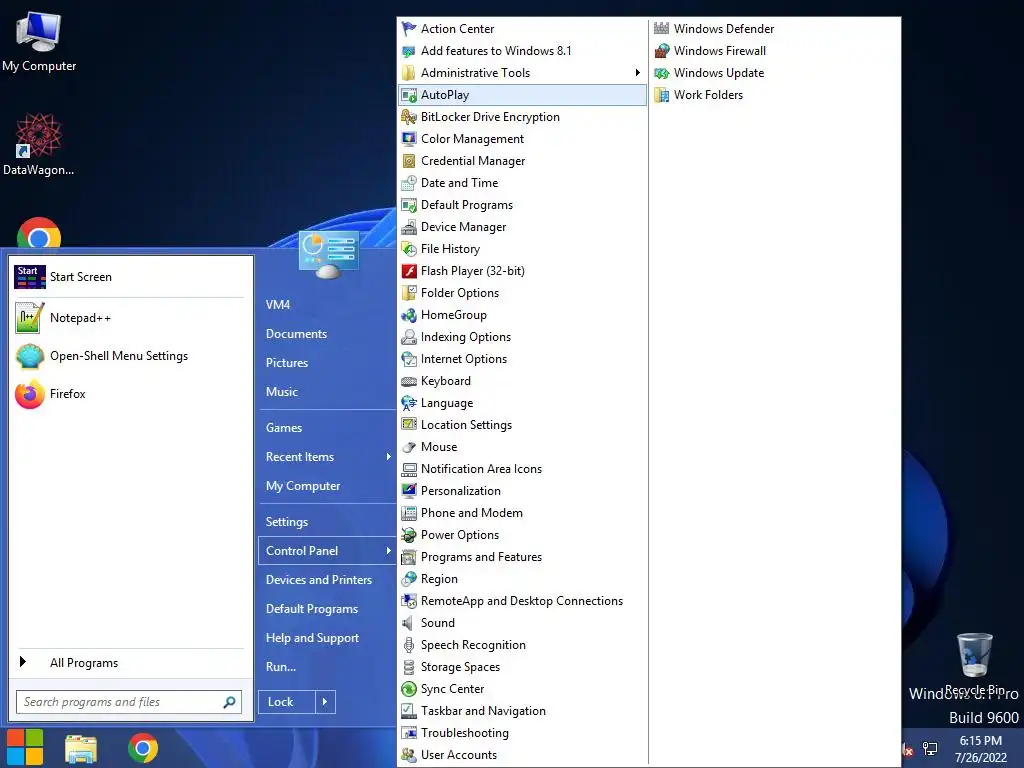Click the Windows Firewall icon
Image resolution: width=1024 pixels, height=768 pixels.
(x=662, y=51)
